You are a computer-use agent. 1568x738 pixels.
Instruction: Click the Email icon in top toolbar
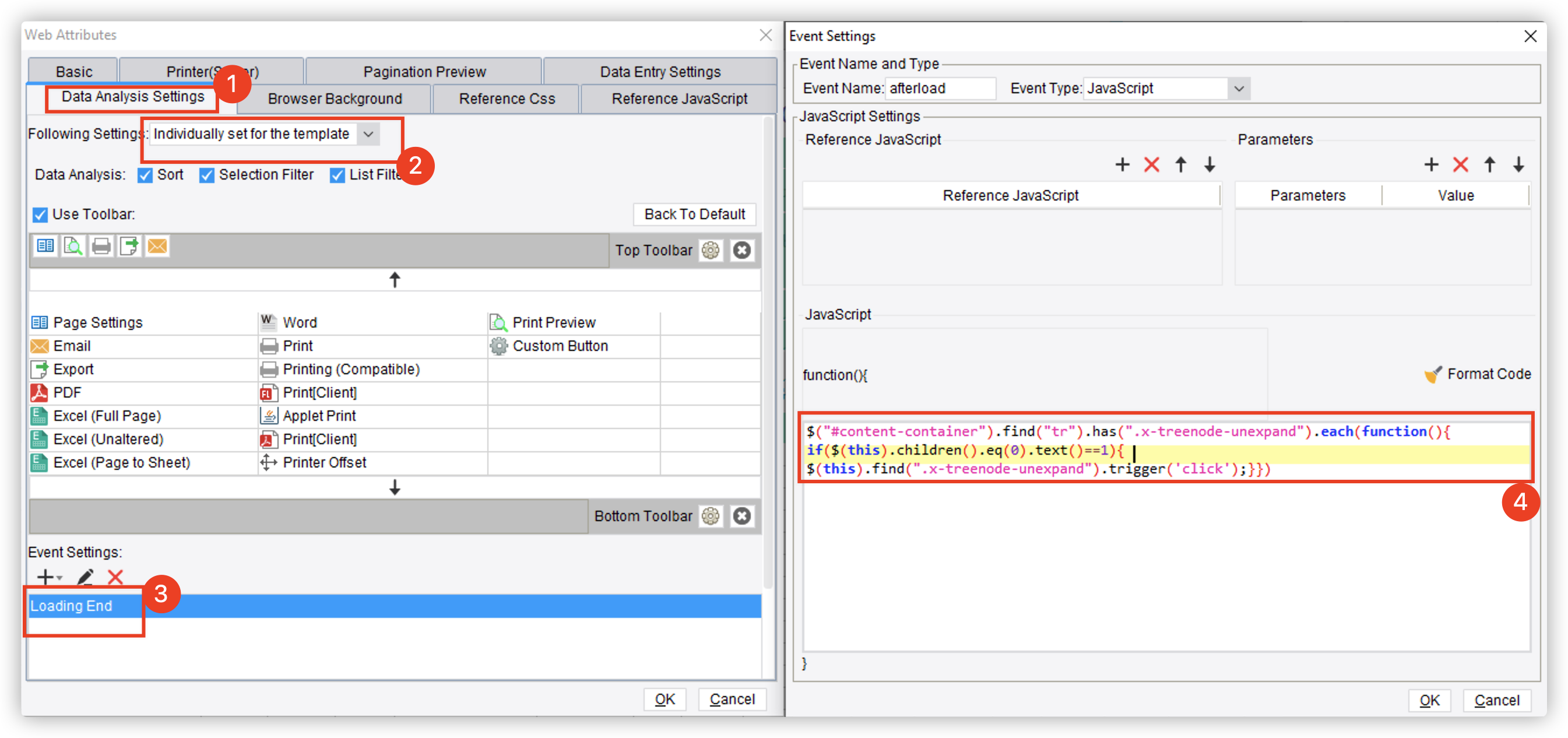[157, 246]
